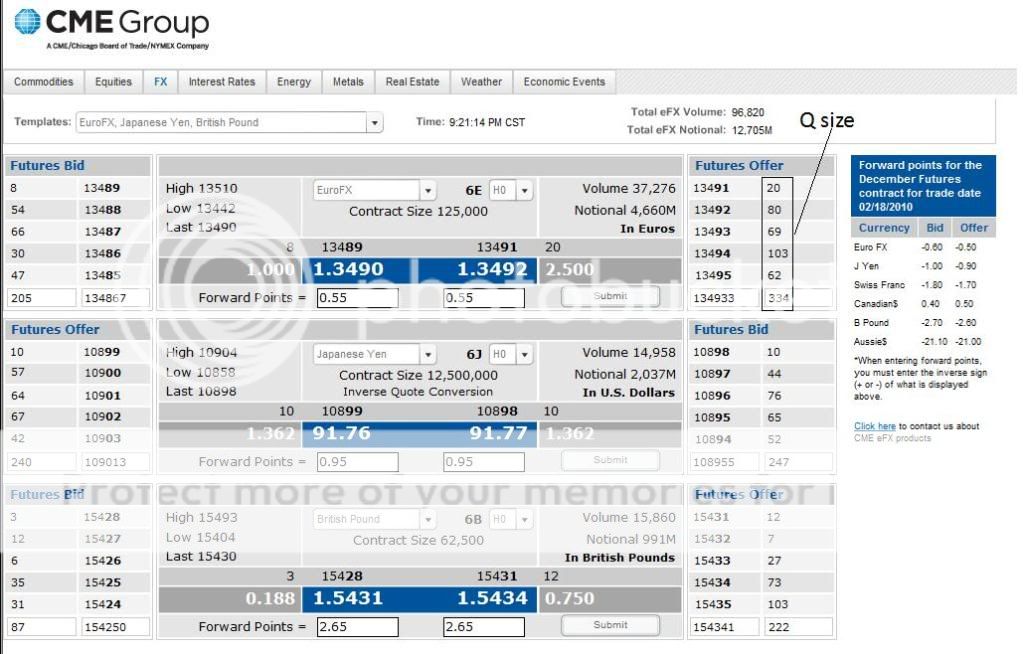This screenshot has width=1023, height=654.
Task: Click Swiss Franc row in forward points table
Action: 923,285
